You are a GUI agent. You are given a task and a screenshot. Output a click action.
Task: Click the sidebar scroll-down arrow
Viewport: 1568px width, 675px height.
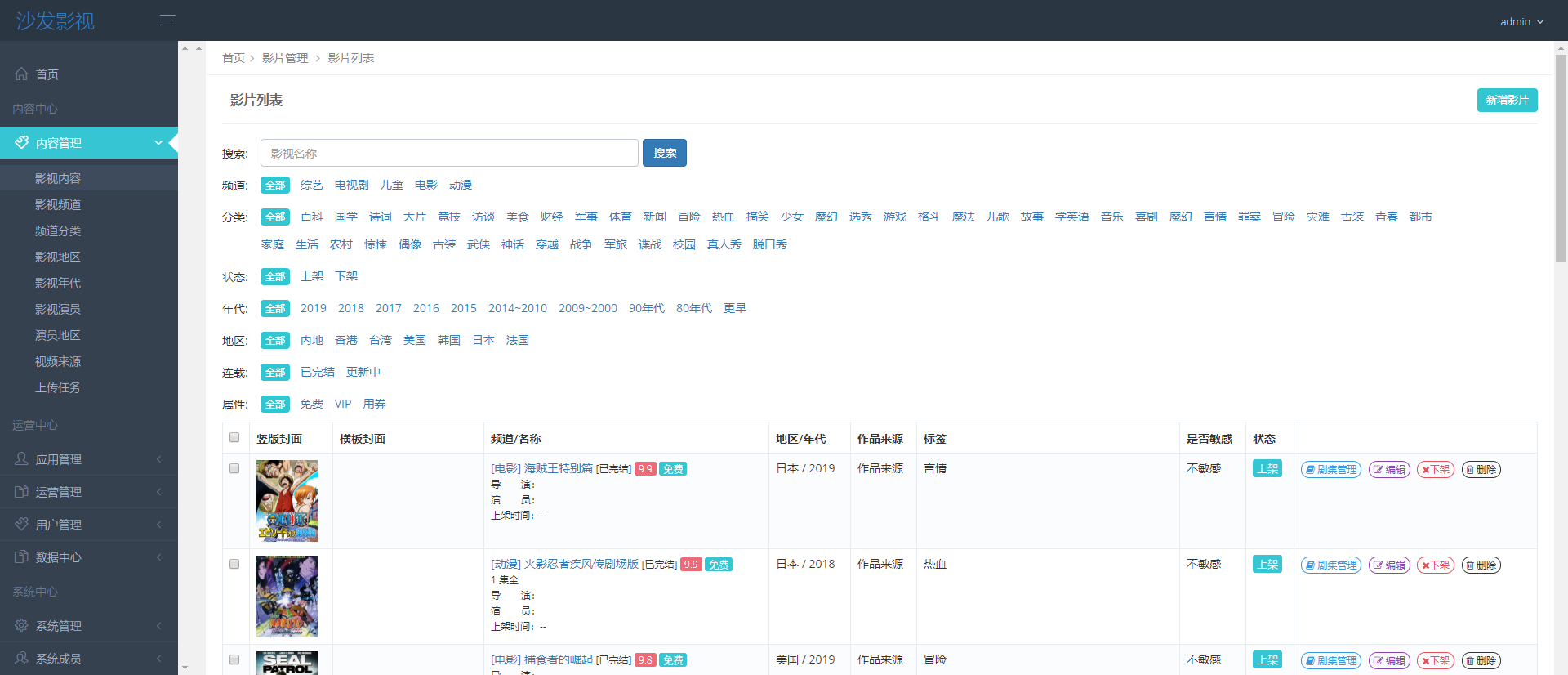click(x=185, y=668)
